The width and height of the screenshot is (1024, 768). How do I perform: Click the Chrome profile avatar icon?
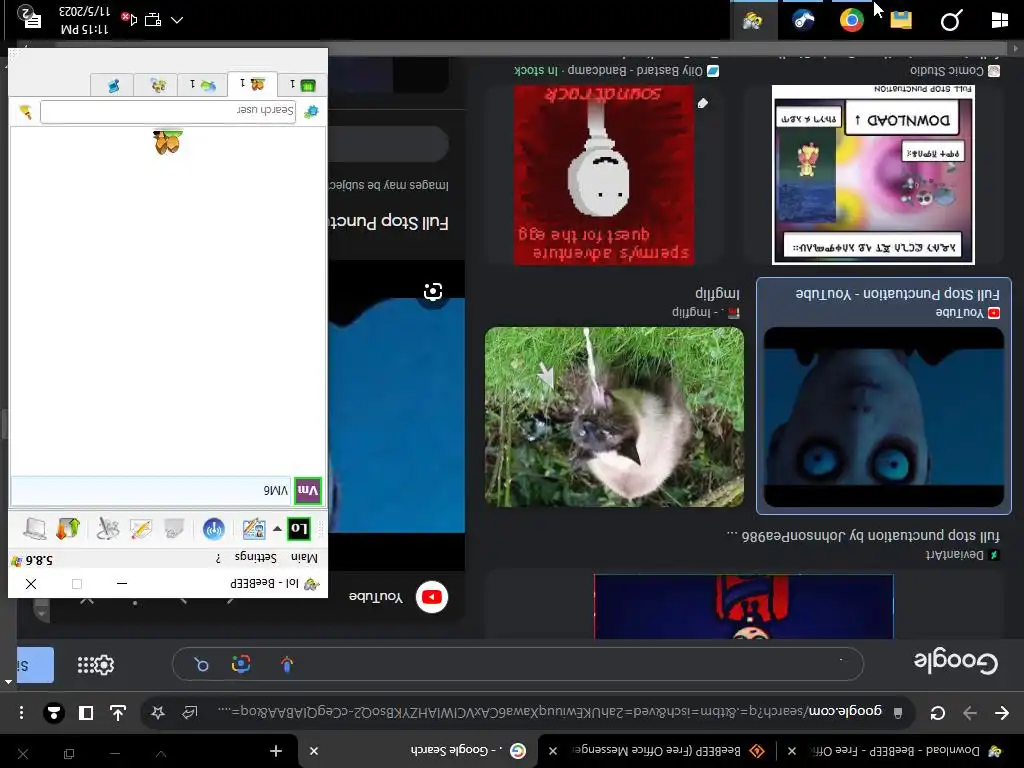(x=54, y=712)
